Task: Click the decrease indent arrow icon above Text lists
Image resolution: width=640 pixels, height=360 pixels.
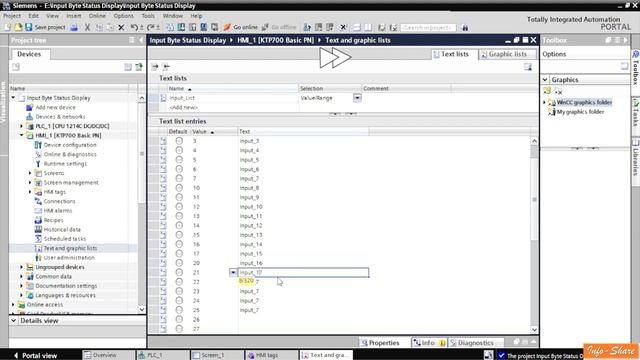Action: pyautogui.click(x=166, y=67)
